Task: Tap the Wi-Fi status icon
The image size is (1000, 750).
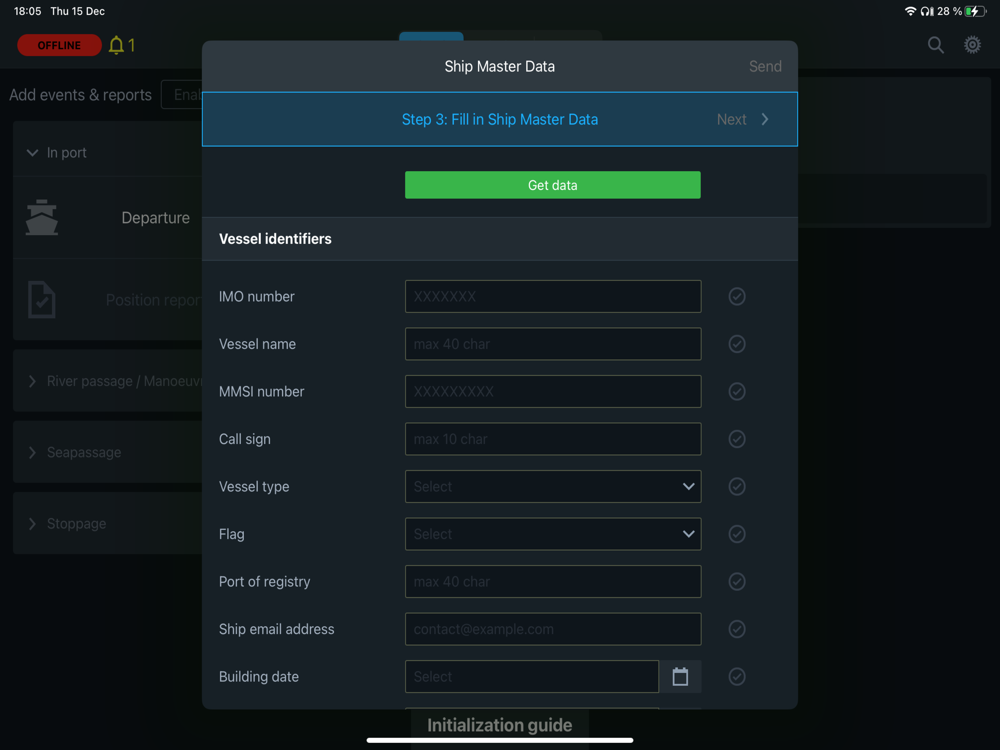Action: 910,11
